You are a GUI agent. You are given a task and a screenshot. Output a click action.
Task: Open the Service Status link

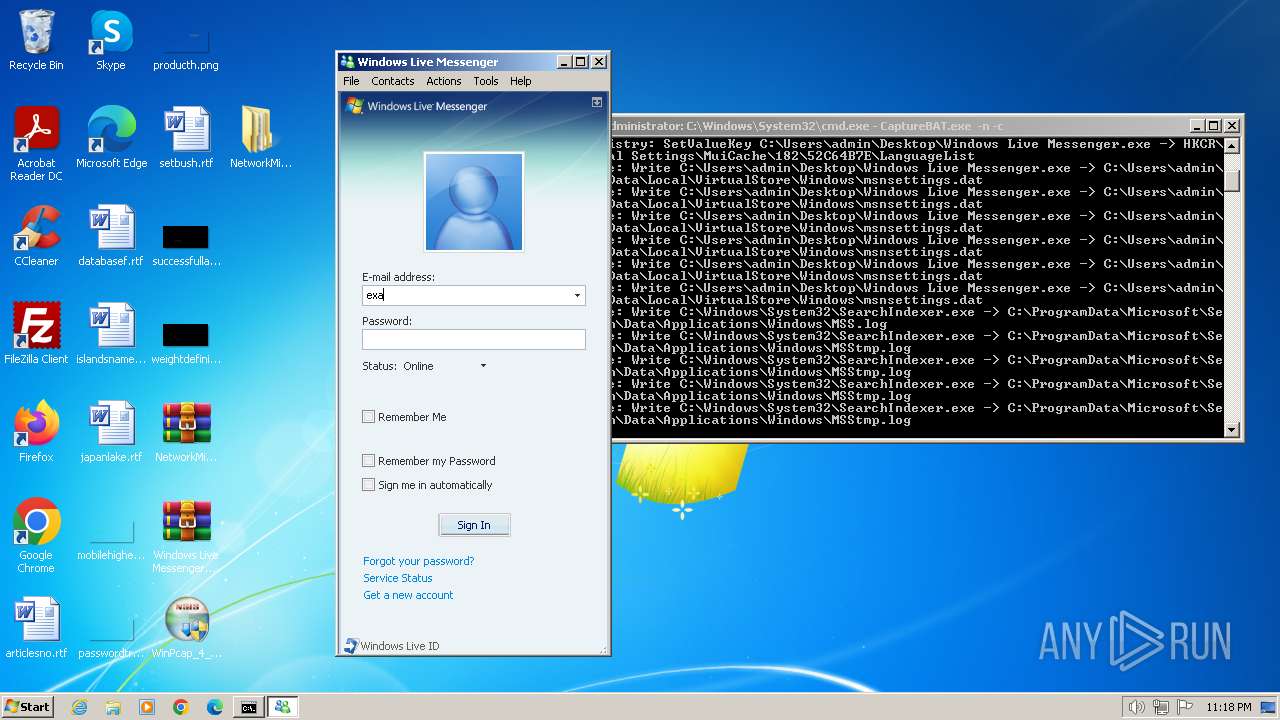(397, 578)
